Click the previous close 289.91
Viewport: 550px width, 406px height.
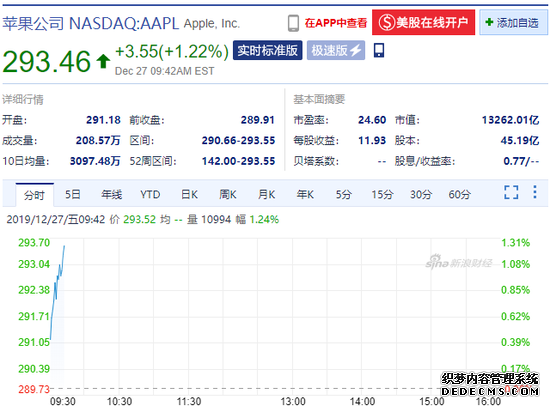point(257,120)
